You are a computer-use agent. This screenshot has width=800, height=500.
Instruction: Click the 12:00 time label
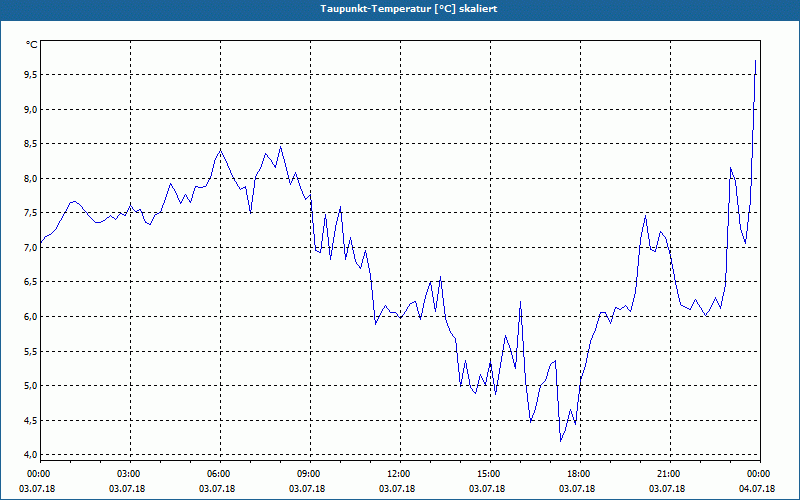click(399, 474)
